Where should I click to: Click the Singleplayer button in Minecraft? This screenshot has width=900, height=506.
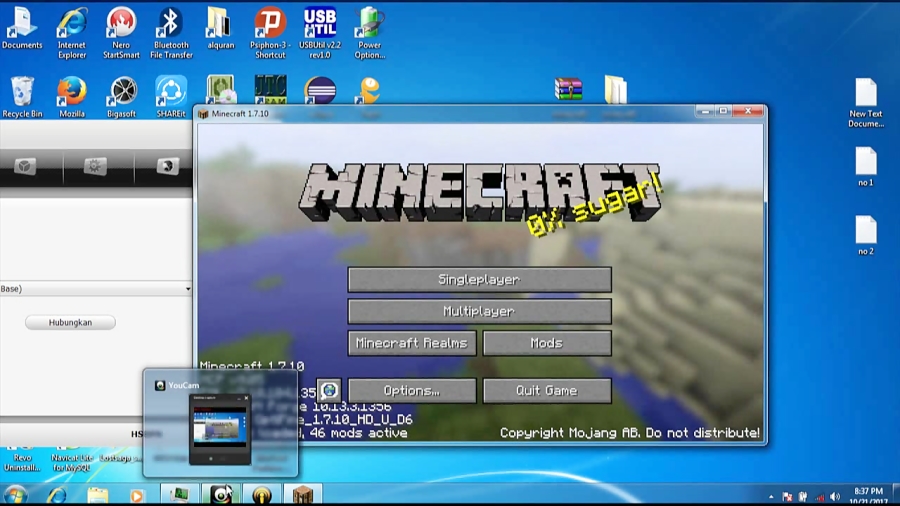(479, 279)
